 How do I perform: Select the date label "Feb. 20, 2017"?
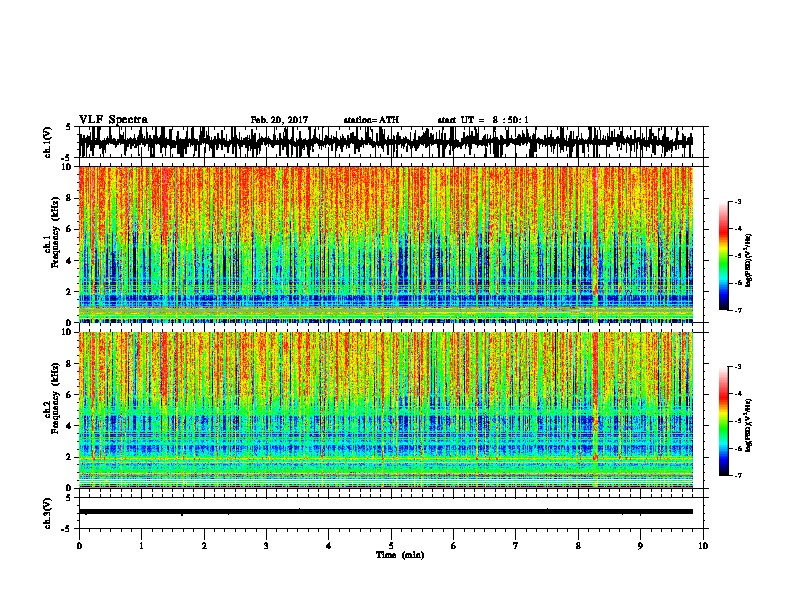(279, 120)
